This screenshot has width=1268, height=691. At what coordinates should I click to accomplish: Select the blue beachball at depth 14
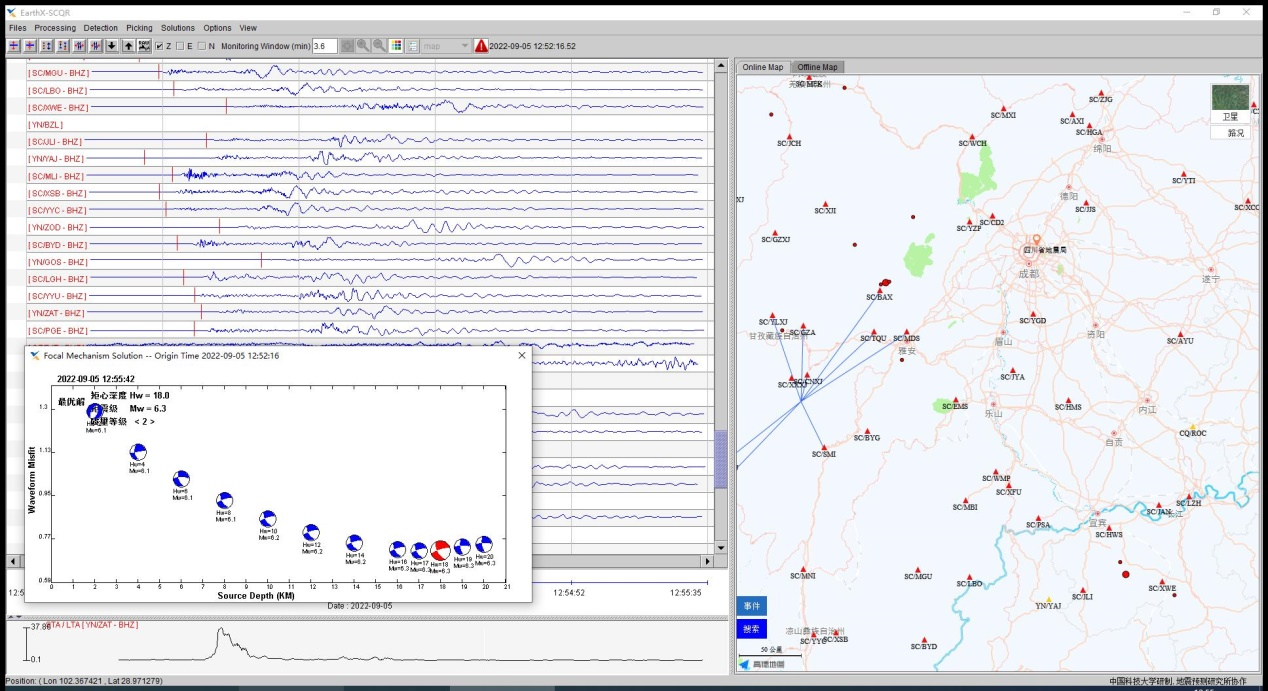(354, 543)
